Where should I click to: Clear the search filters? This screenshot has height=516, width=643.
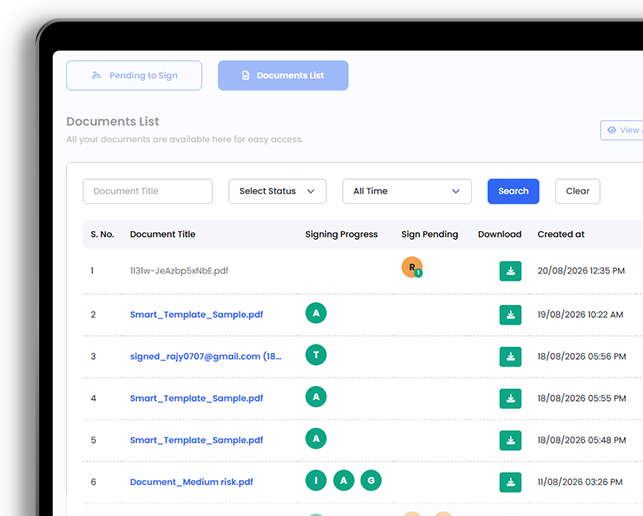pyautogui.click(x=577, y=191)
